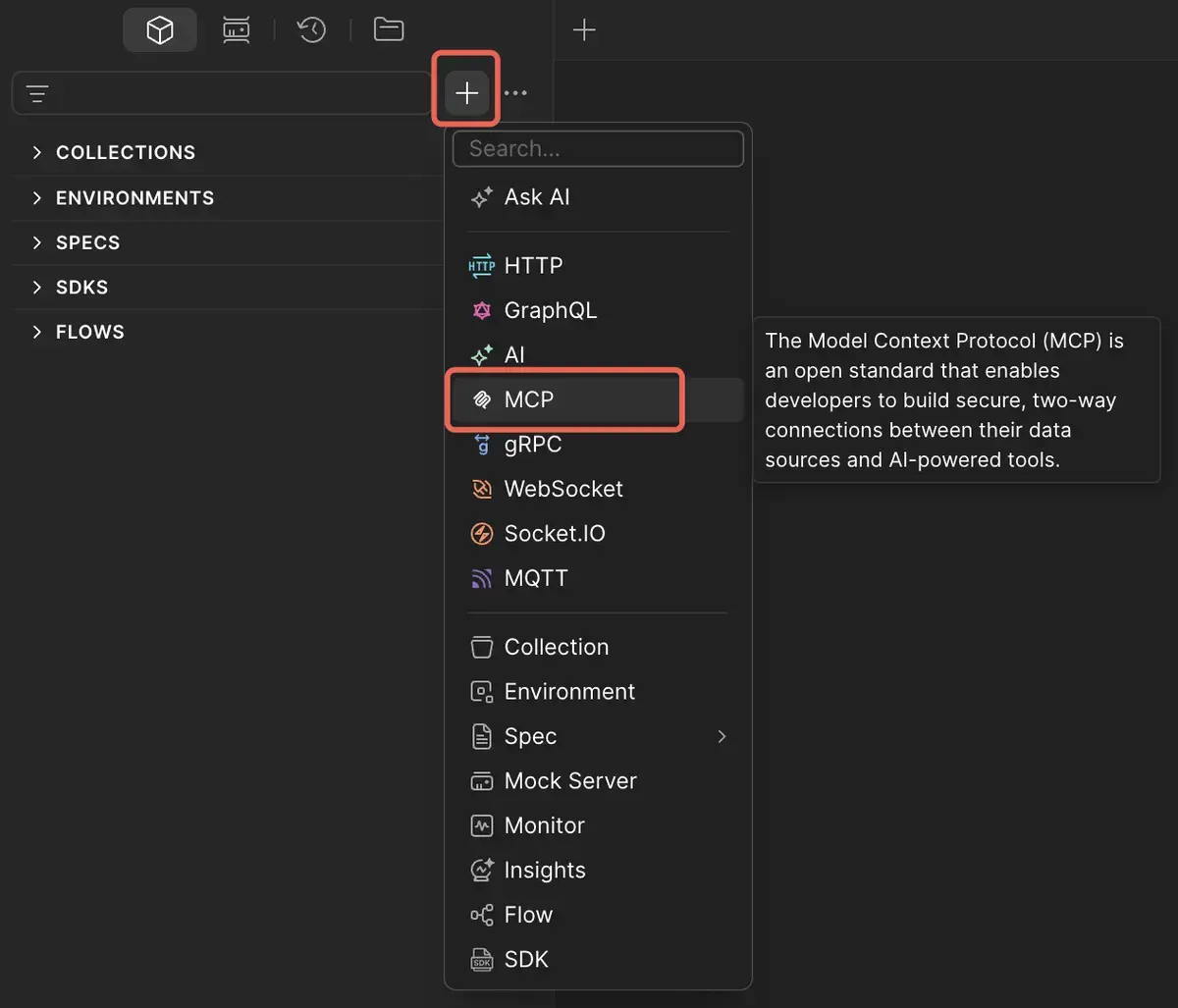
Task: Open the three-dot more options menu
Action: coord(515,93)
